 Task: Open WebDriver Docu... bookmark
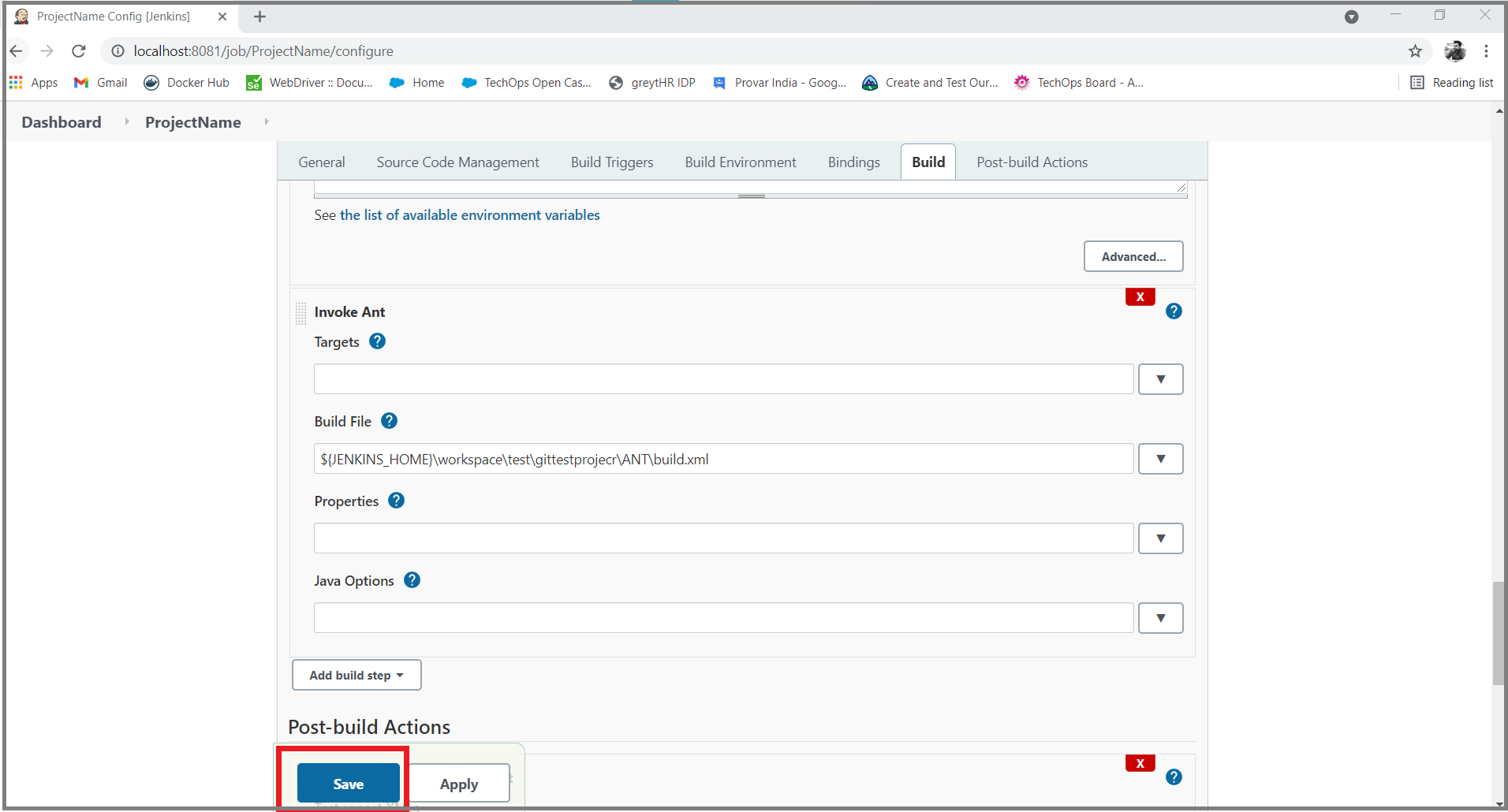point(309,83)
